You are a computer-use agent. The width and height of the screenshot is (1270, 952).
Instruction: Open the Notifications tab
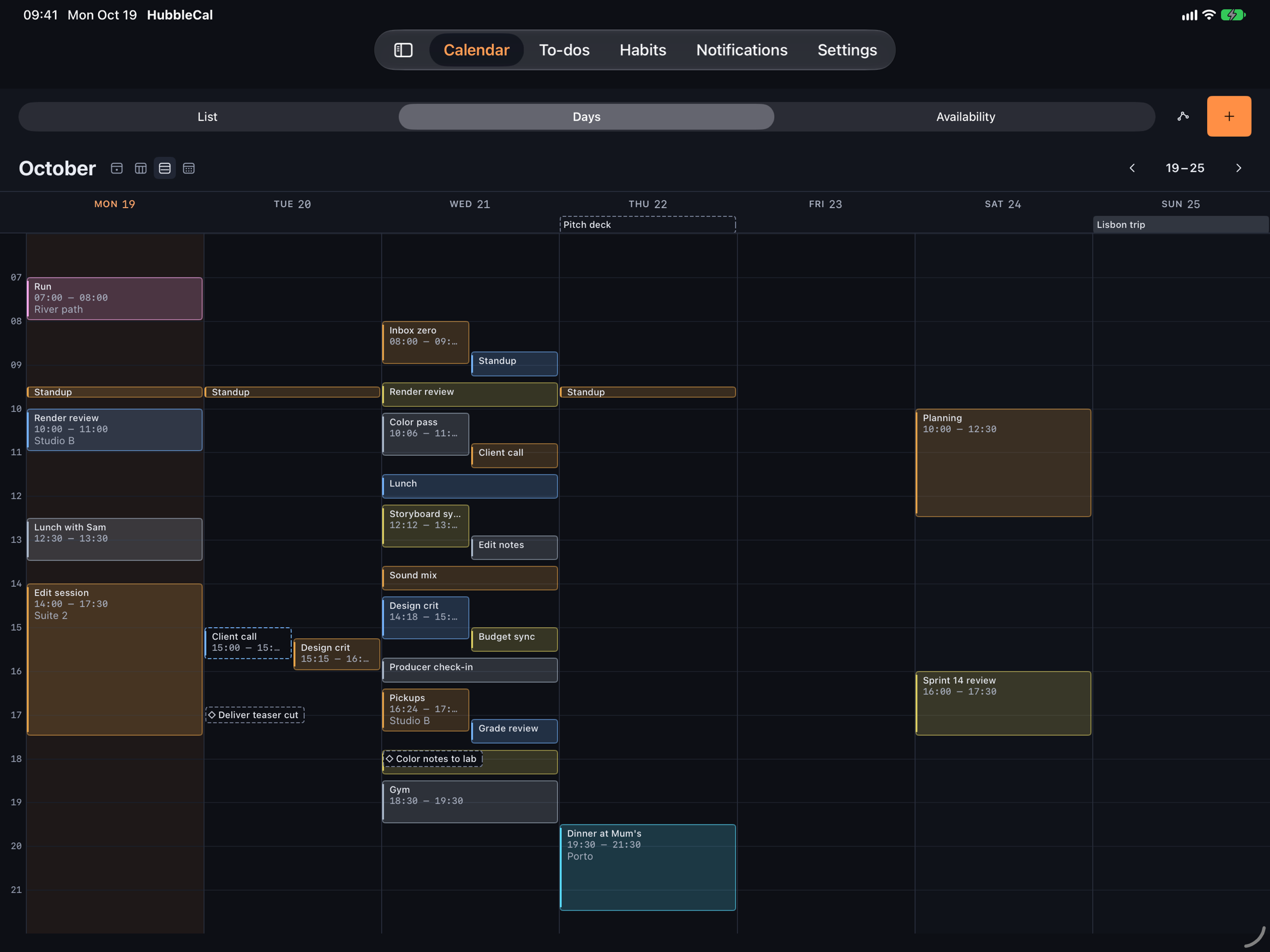pyautogui.click(x=741, y=50)
